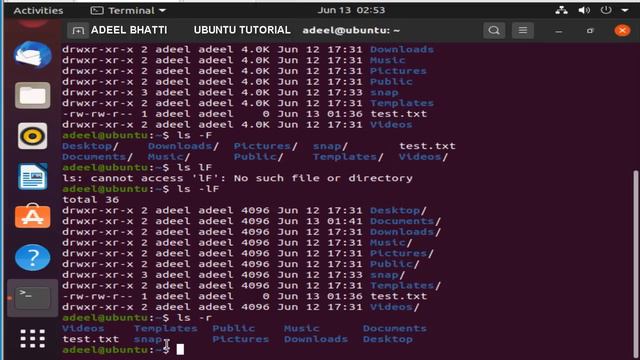The image size is (640, 360).
Task: Click 'Videos/' in the ls -lF listing
Action: pos(395,307)
